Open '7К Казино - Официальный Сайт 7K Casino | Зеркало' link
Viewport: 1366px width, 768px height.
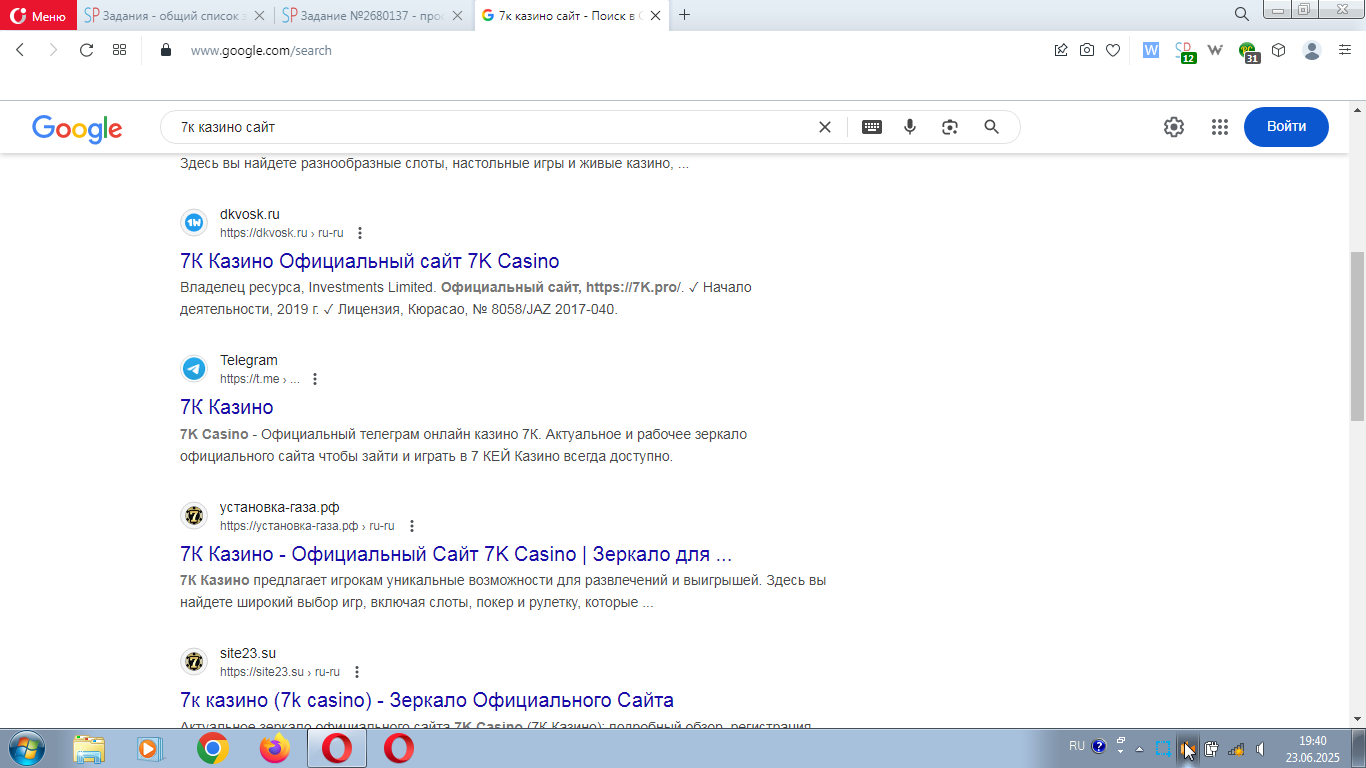pos(456,554)
